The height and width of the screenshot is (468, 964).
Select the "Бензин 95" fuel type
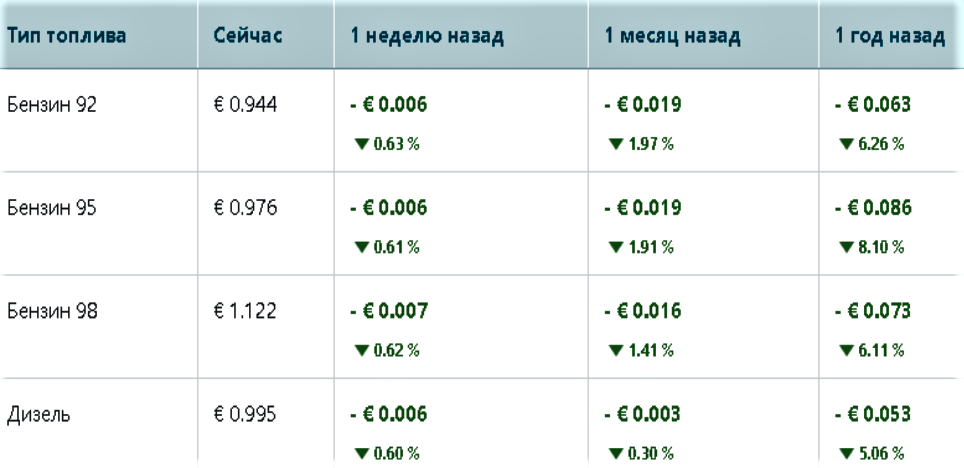pyautogui.click(x=52, y=208)
